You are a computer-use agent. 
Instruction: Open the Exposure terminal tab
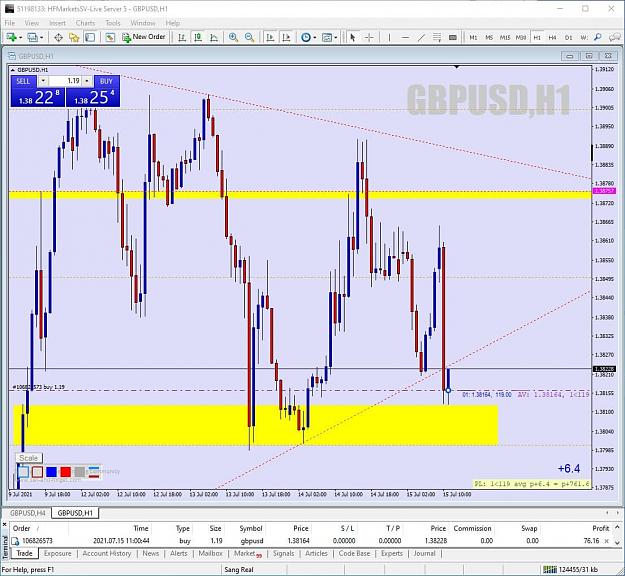point(58,553)
